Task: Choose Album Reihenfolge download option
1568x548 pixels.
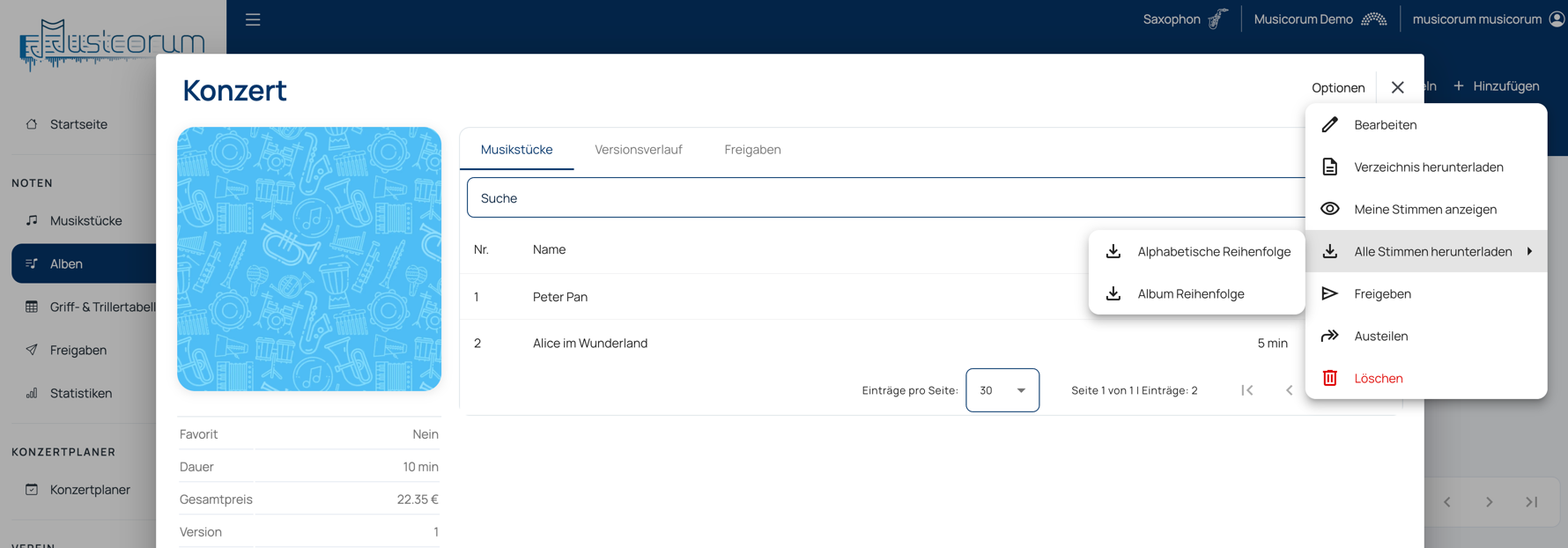Action: pyautogui.click(x=1190, y=294)
